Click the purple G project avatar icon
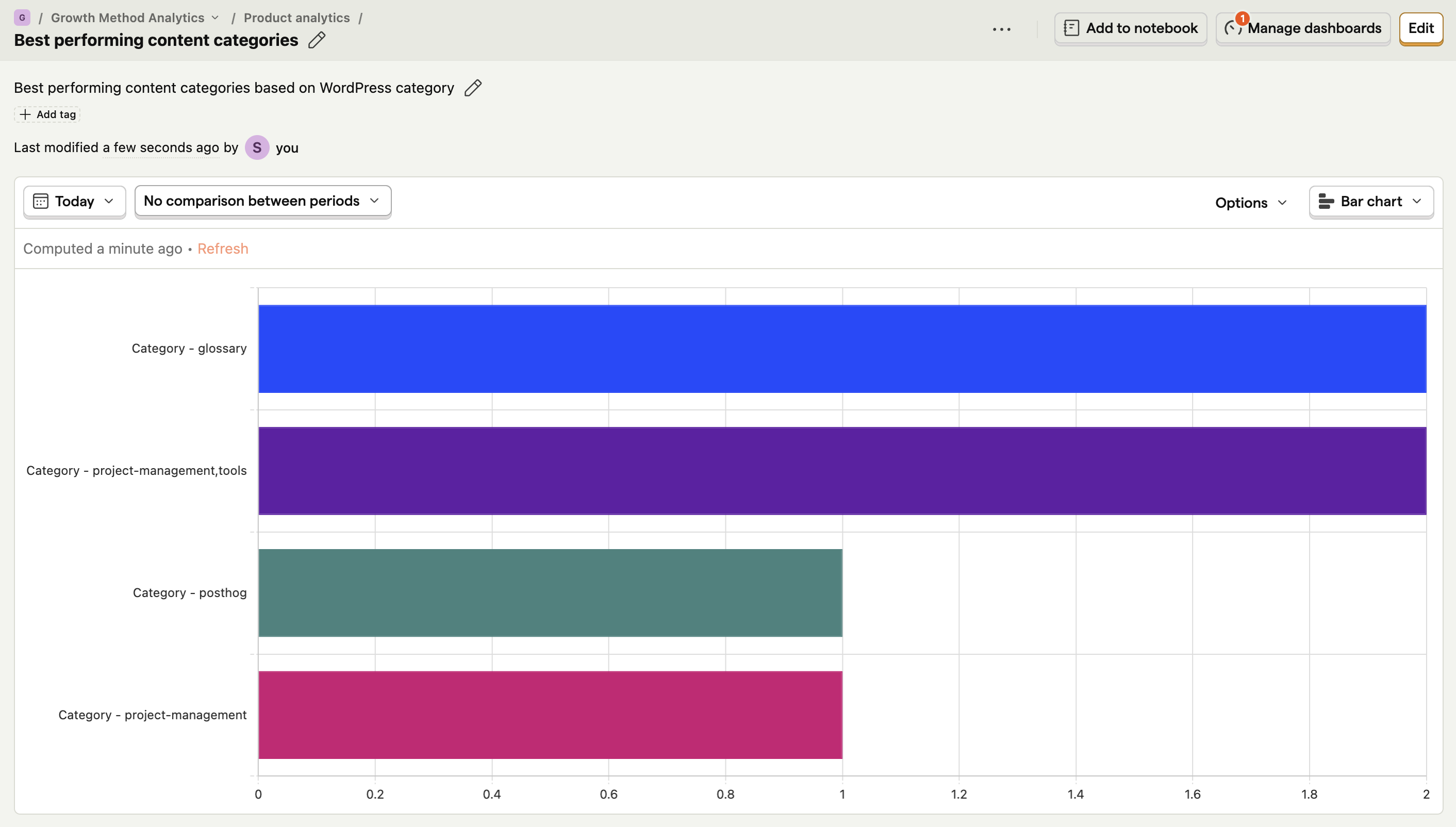 click(22, 18)
